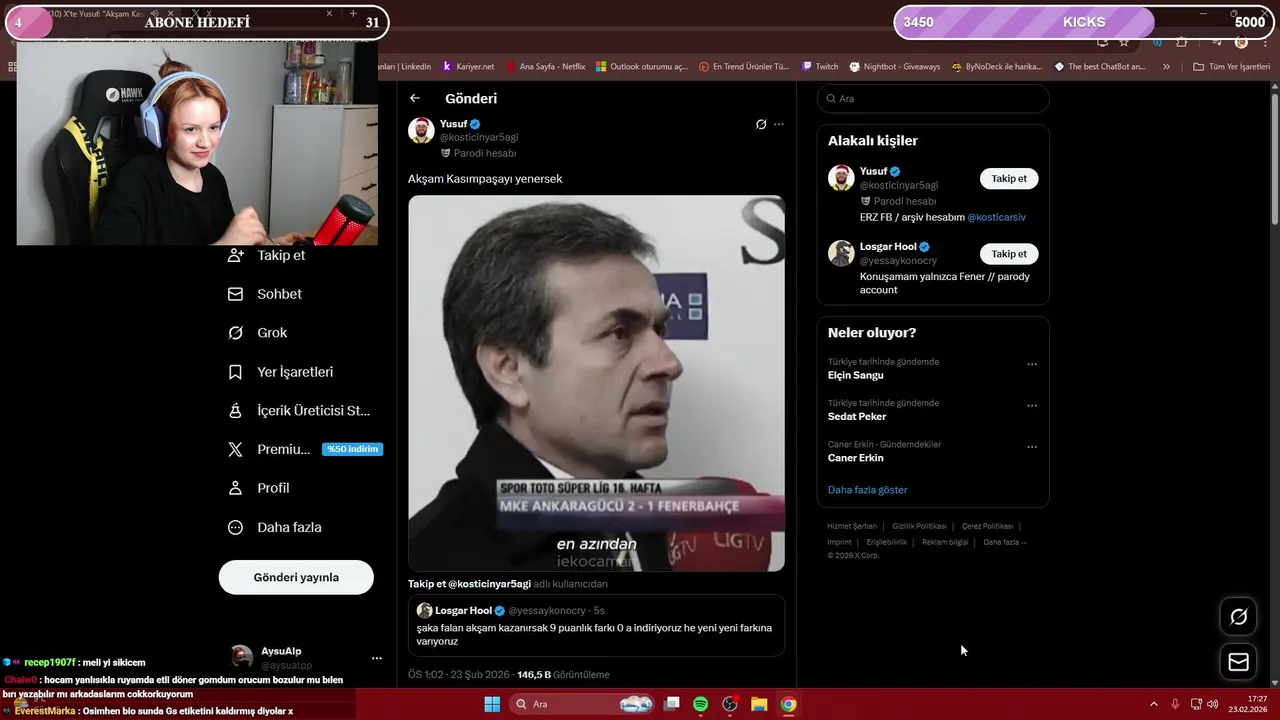Expand Daha fazla in the sidebar
1280x720 pixels.
275,527
